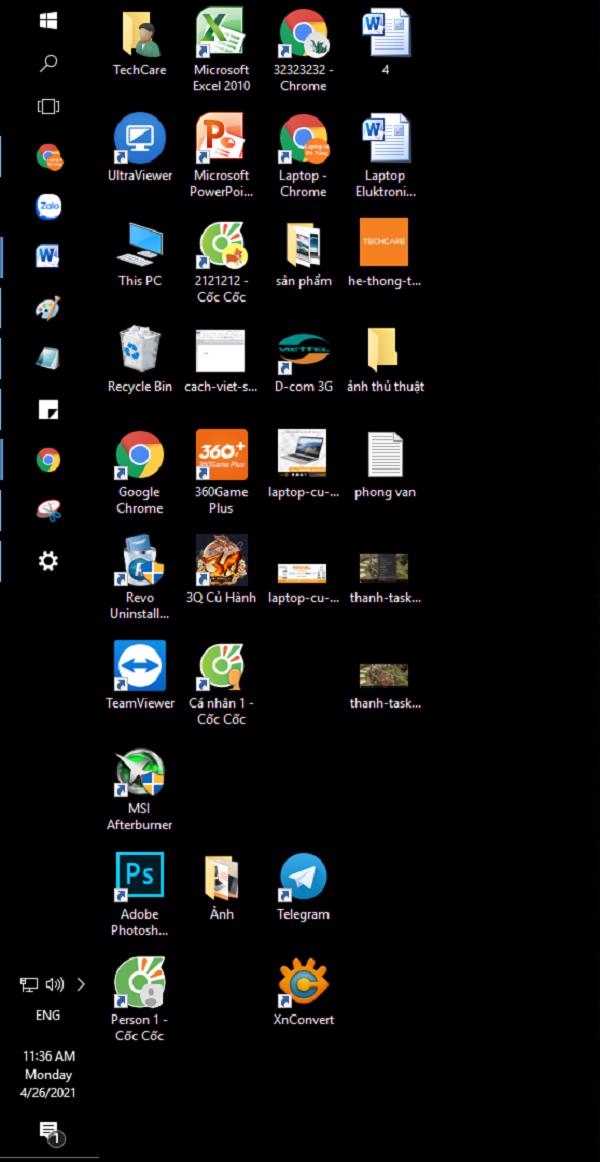Expand hidden tray icons chevron
Image resolution: width=600 pixels, height=1162 pixels.
click(81, 984)
